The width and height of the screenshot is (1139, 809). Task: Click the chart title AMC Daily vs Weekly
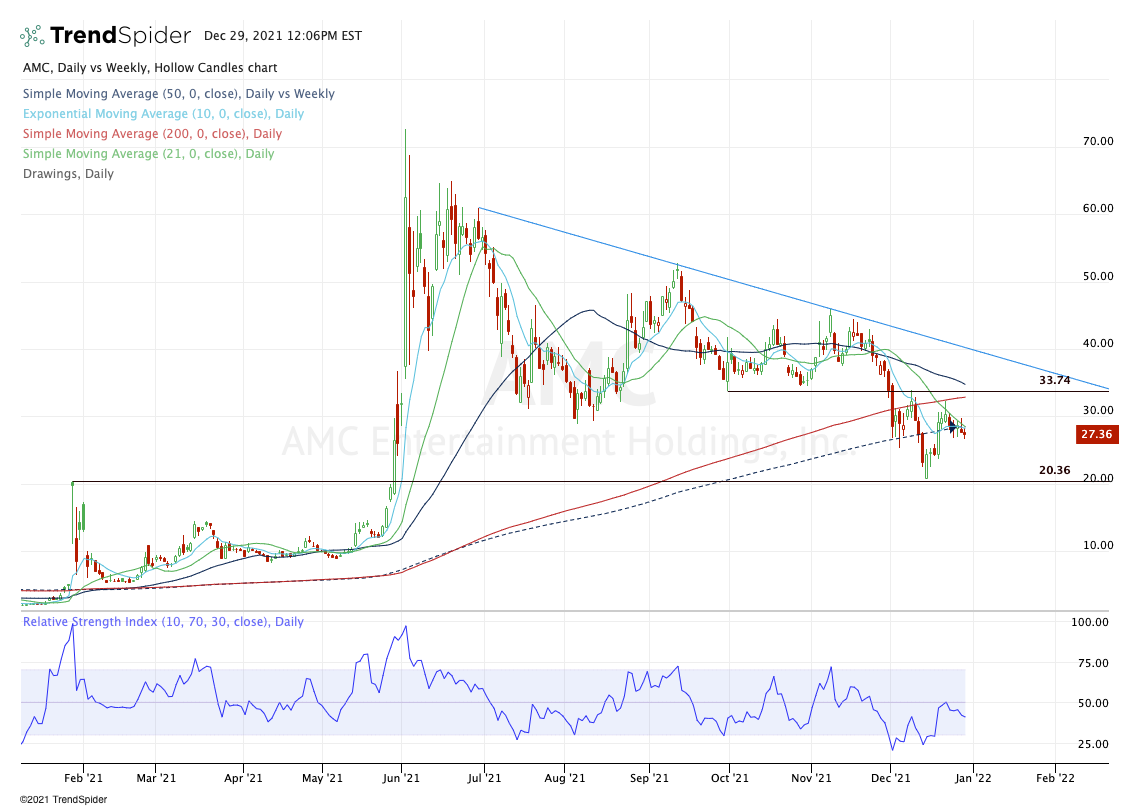(149, 68)
